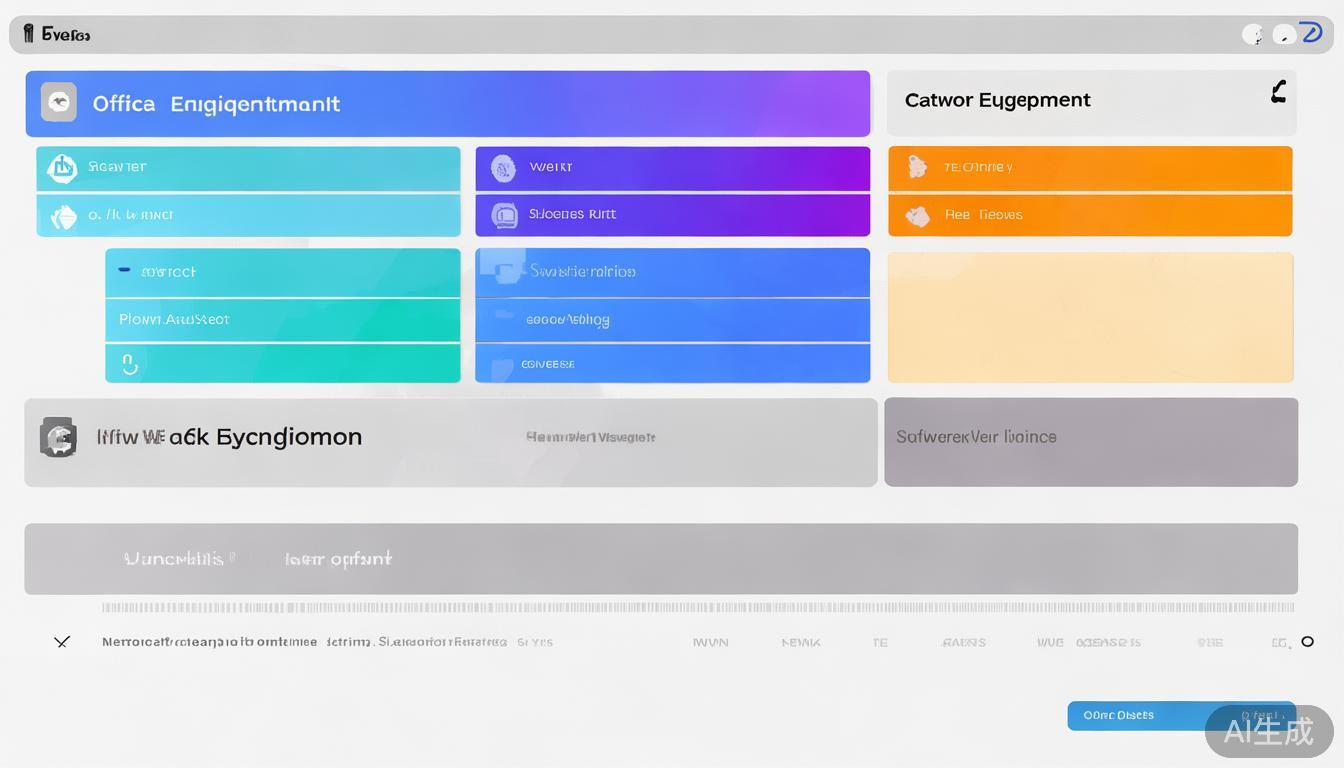Click the striped ruler below the gray bar
This screenshot has height=768, width=1344.
click(698, 607)
